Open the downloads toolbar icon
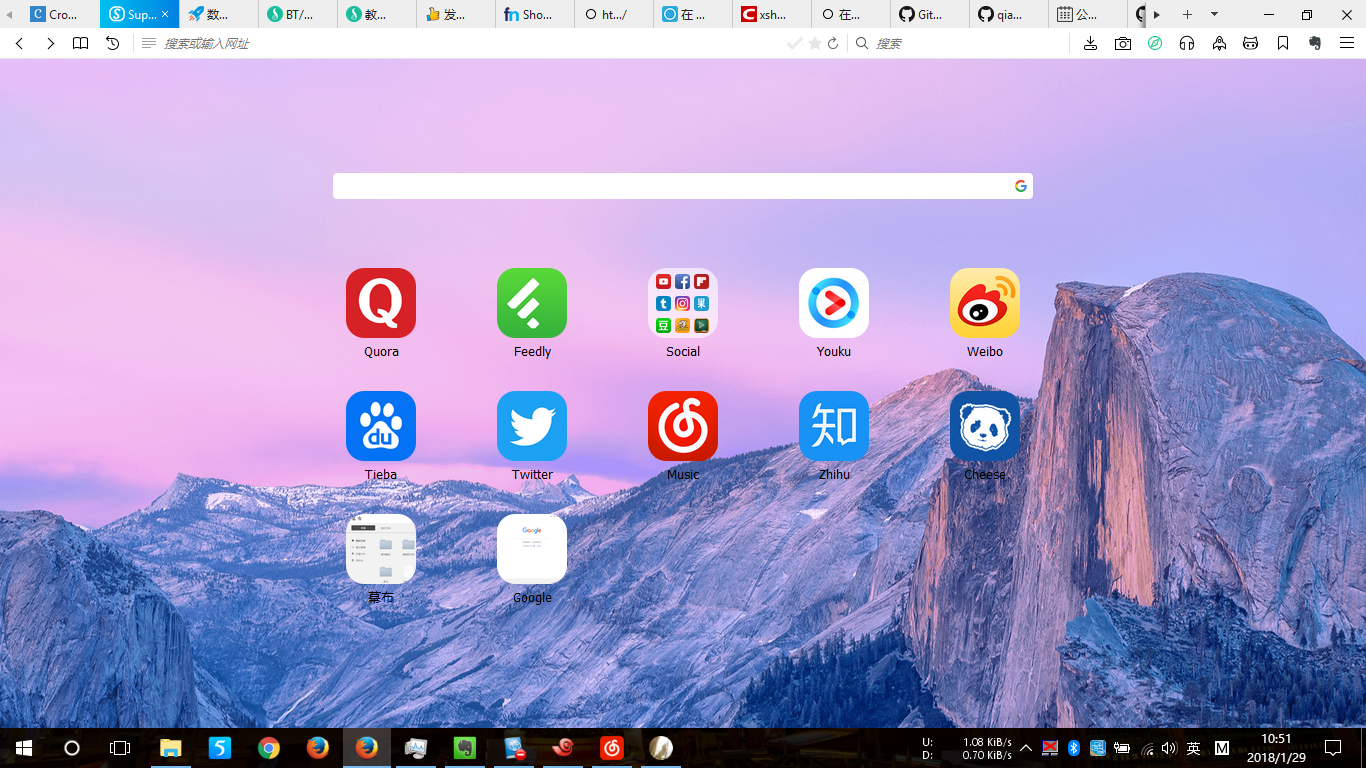The width and height of the screenshot is (1366, 768). 1091,44
